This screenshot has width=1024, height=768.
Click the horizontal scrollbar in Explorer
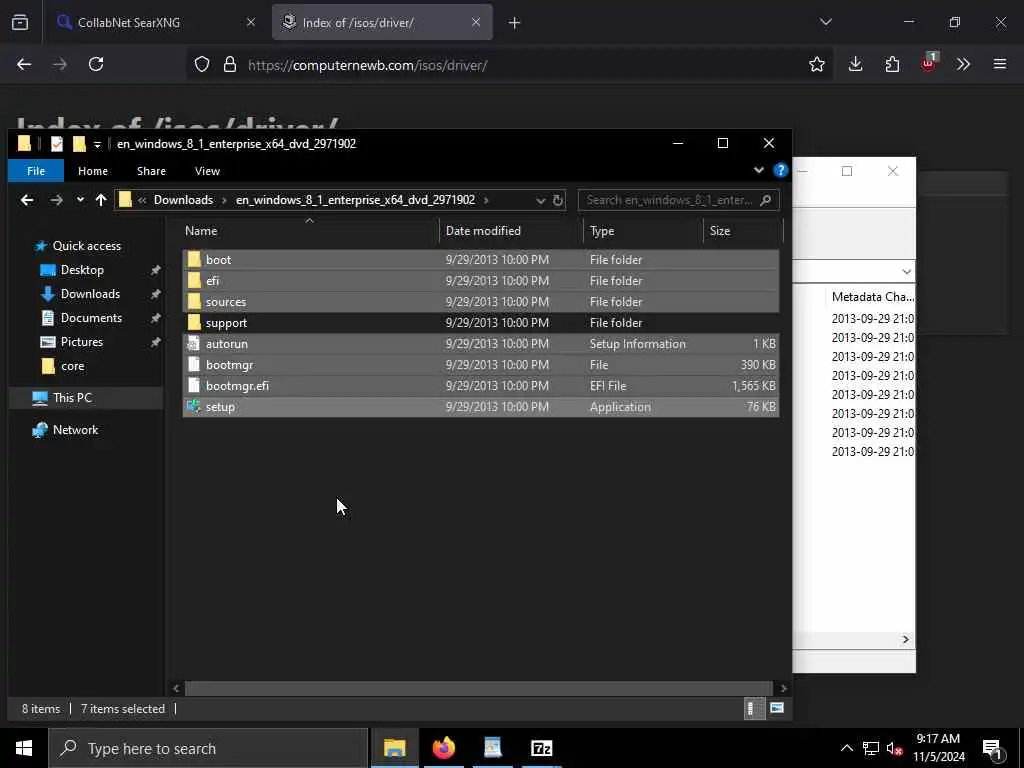click(x=479, y=688)
